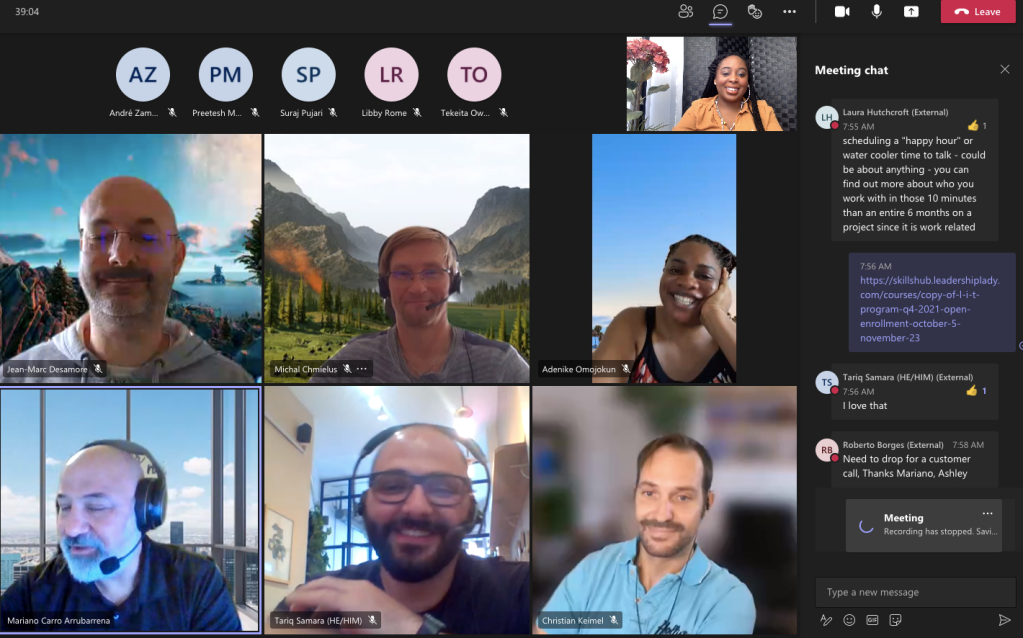This screenshot has height=638, width=1023.
Task: Toggle the camera on or off
Action: click(842, 11)
